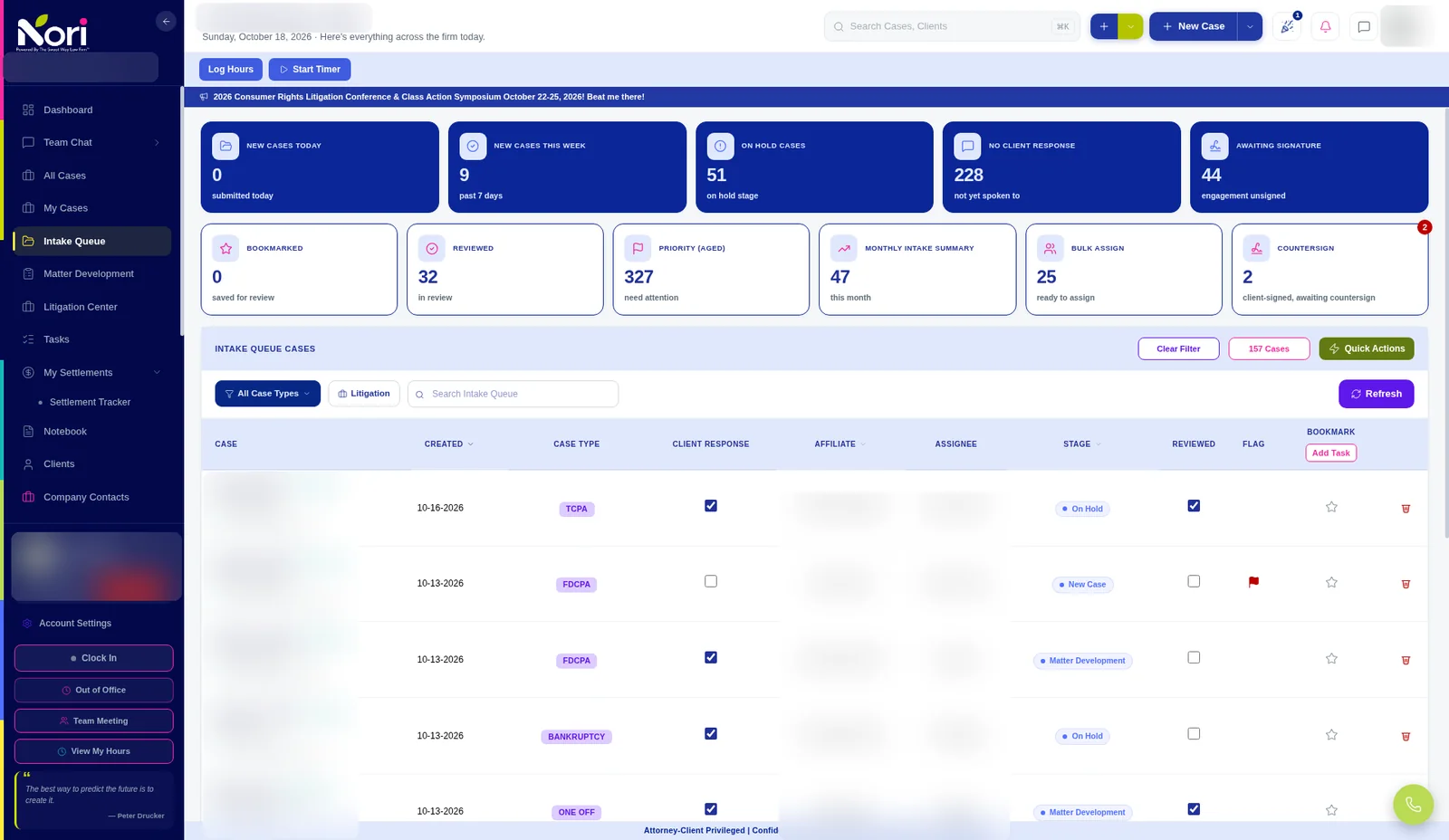
Task: Bookmark the ONE OFF case star
Action: click(1331, 810)
